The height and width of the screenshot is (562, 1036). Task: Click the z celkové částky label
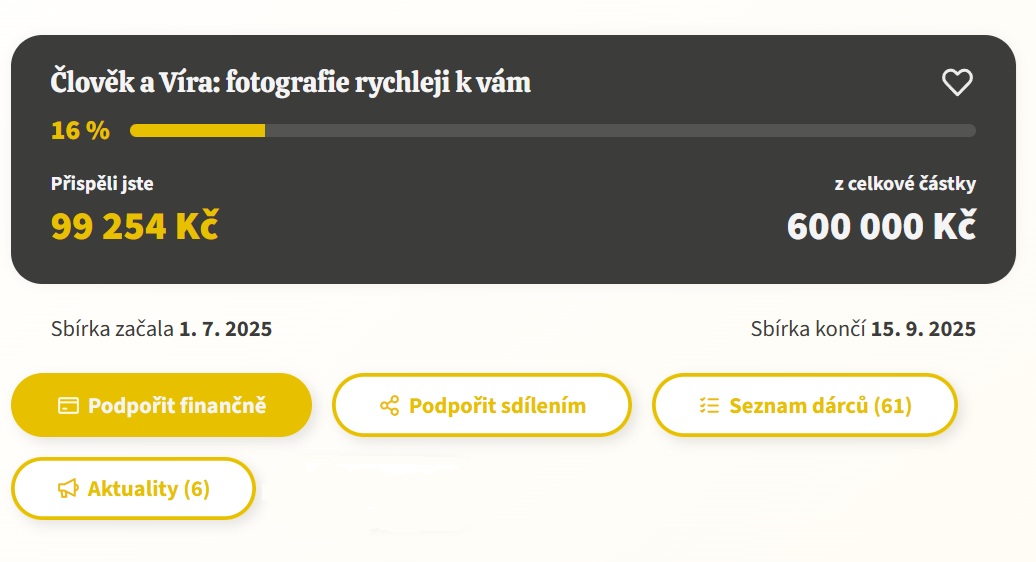click(x=905, y=184)
